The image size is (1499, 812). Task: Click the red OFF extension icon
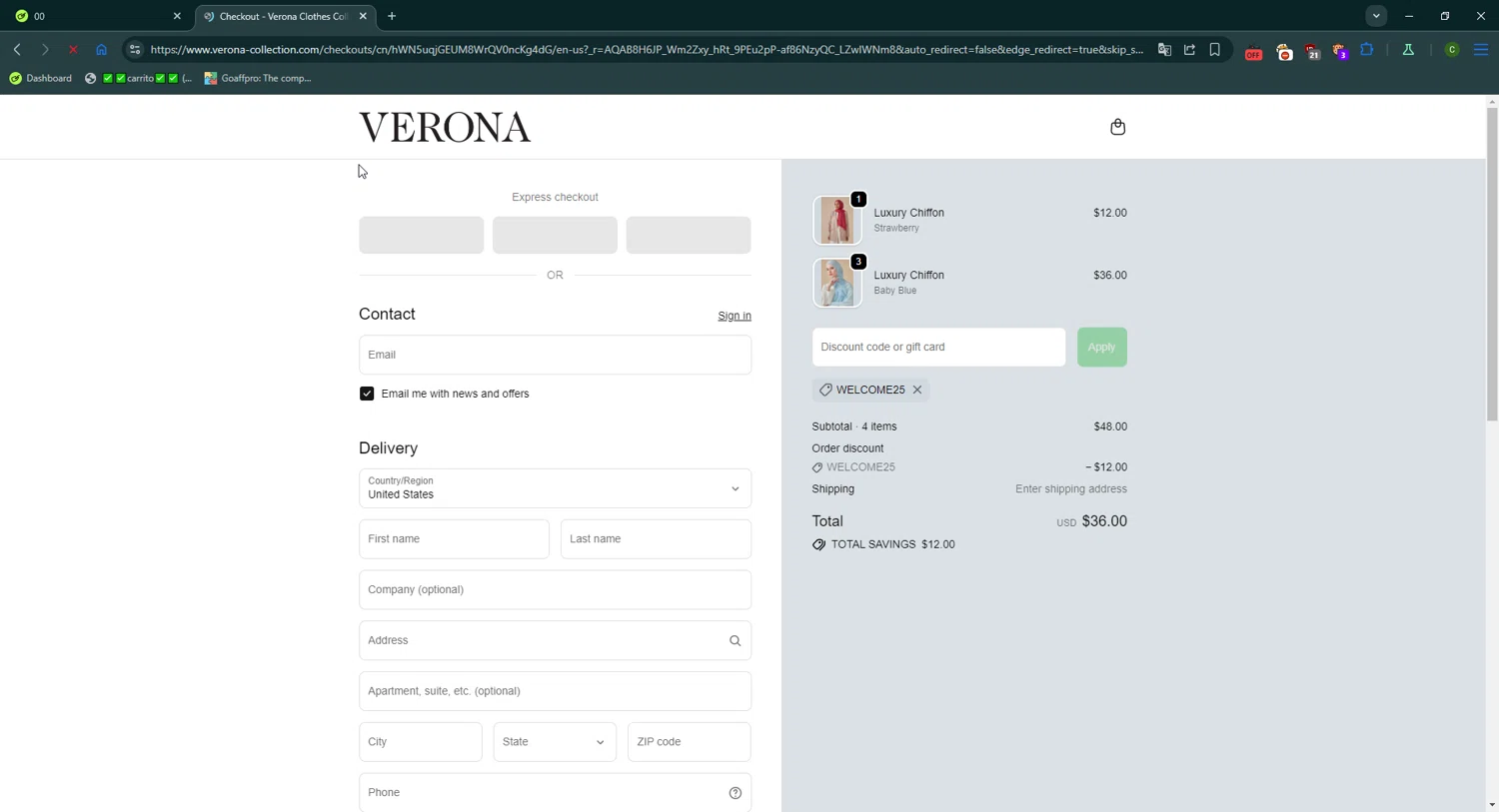(1253, 52)
